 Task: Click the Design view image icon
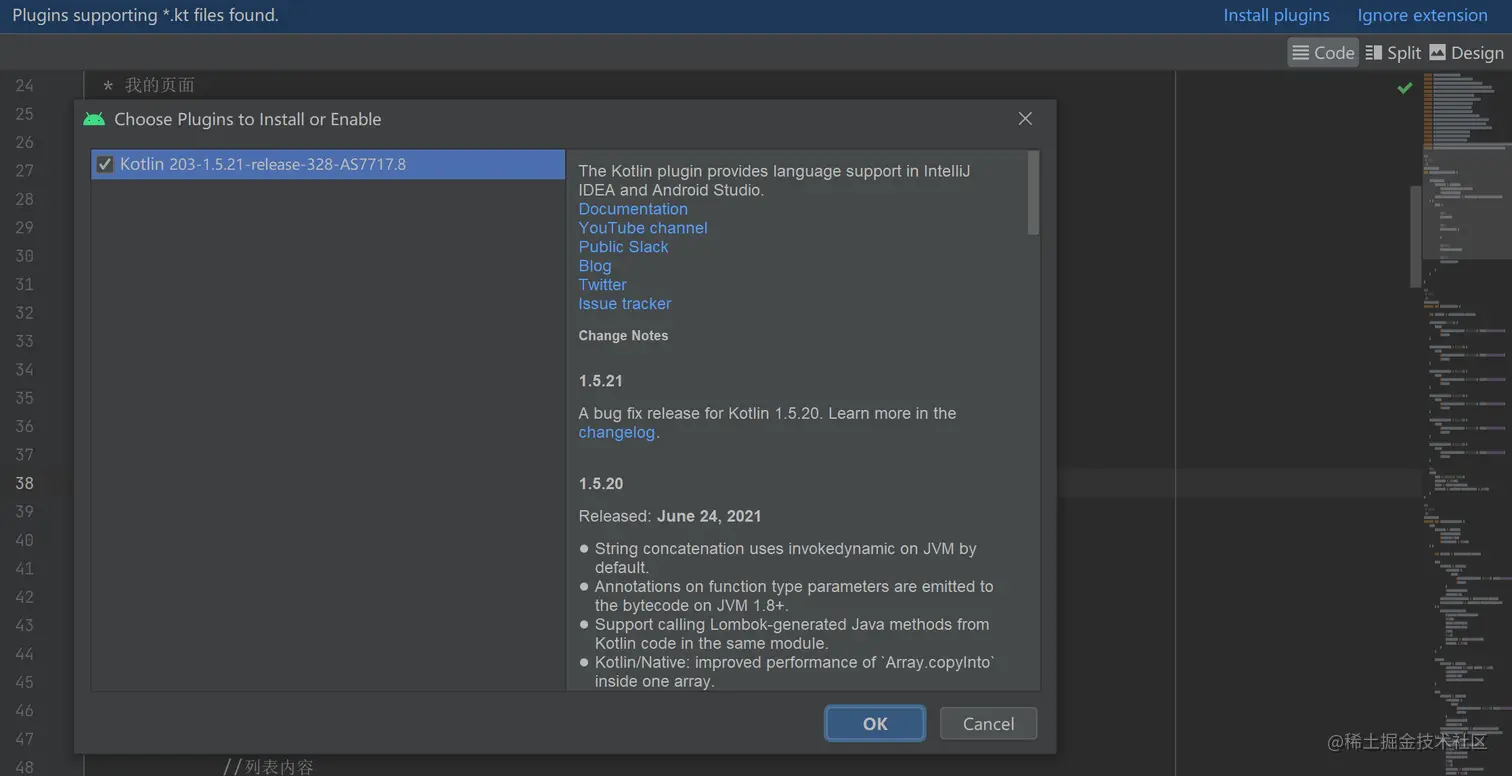point(1438,53)
